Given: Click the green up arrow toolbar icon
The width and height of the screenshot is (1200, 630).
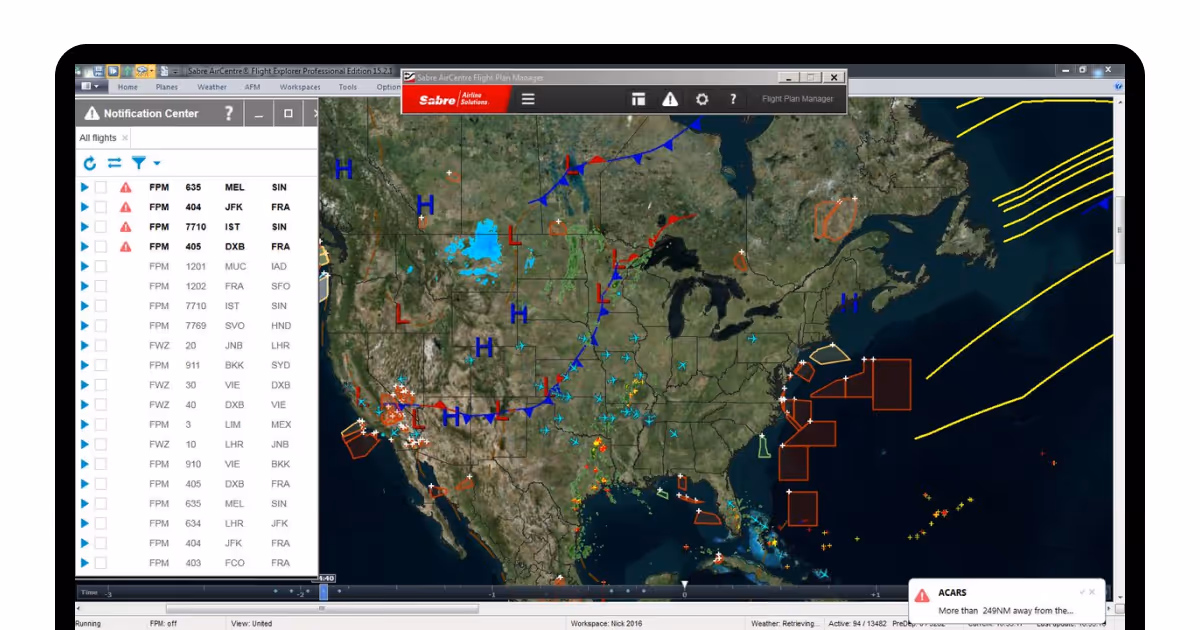Looking at the screenshot, I should 127,71.
